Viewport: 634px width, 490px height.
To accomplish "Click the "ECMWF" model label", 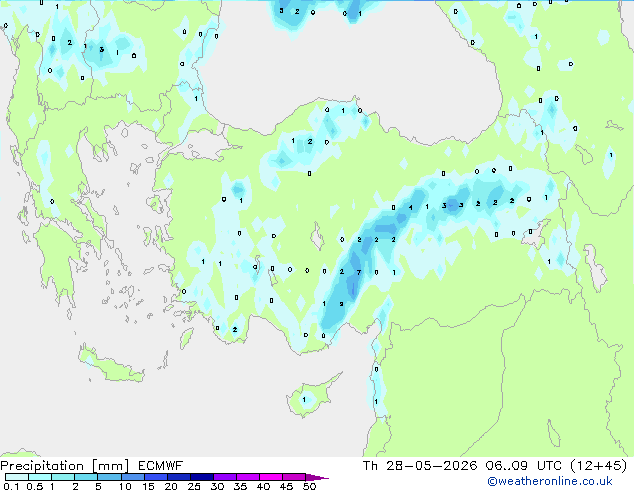I will click(x=161, y=466).
